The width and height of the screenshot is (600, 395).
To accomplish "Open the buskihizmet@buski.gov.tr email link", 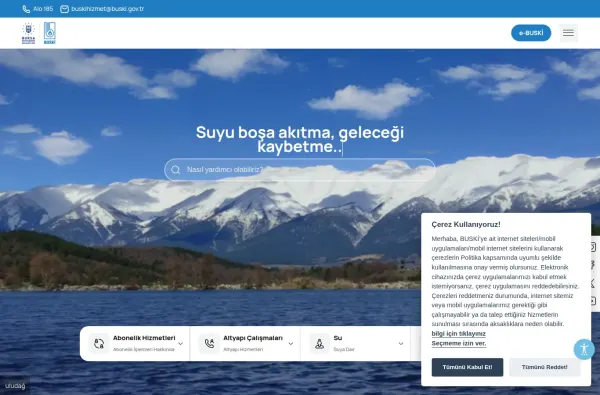I will pyautogui.click(x=108, y=9).
